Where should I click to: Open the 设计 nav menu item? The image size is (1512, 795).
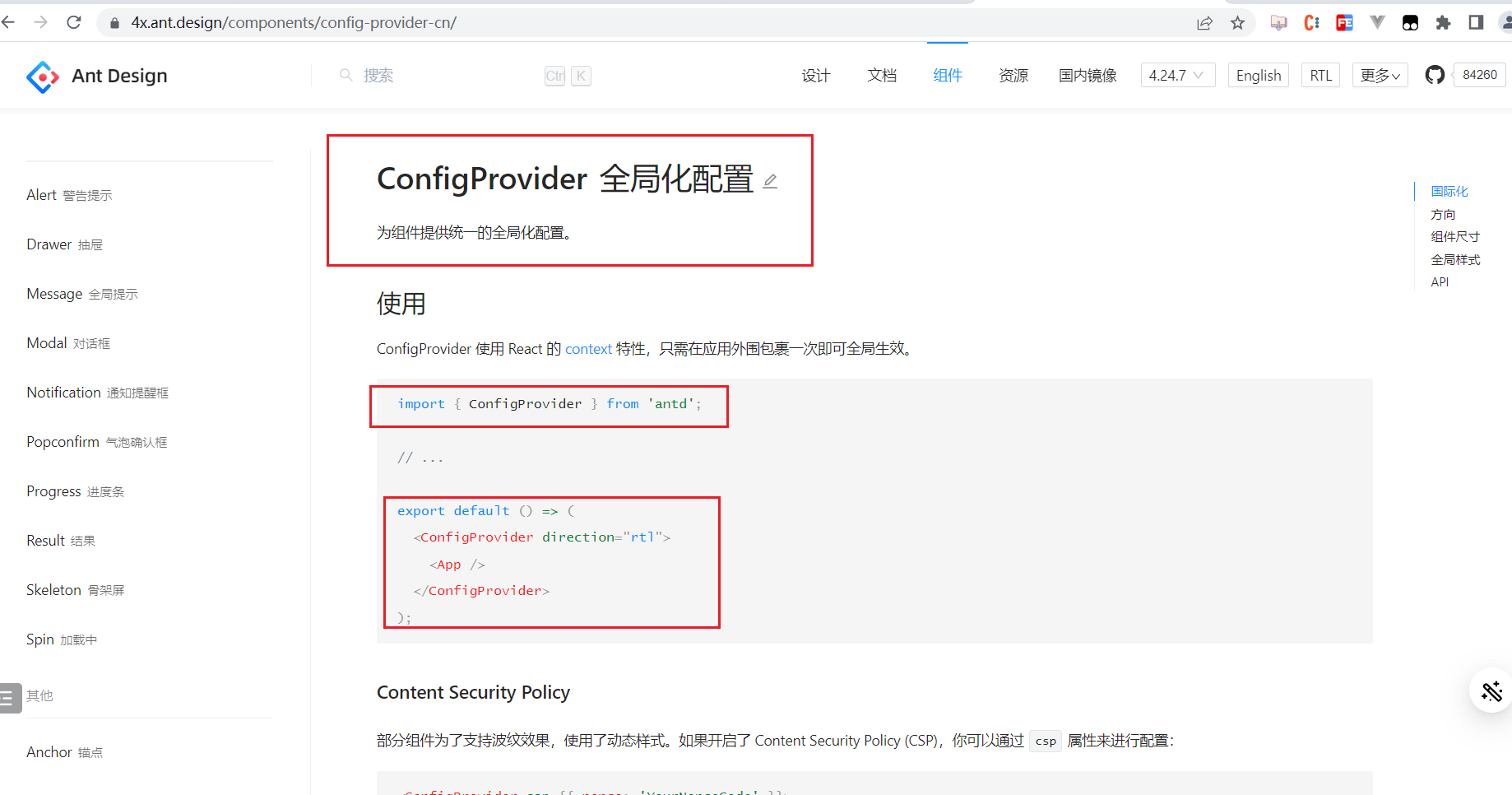coord(816,76)
